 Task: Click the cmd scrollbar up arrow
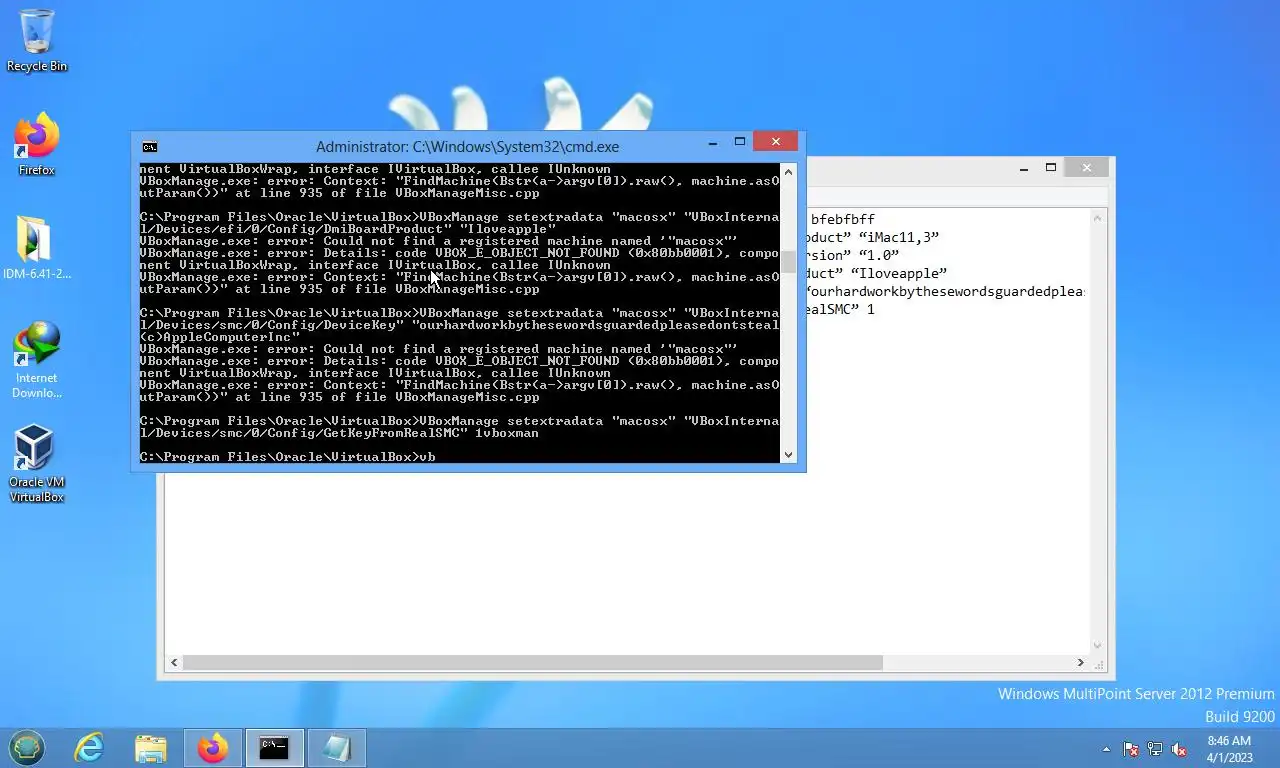point(788,172)
